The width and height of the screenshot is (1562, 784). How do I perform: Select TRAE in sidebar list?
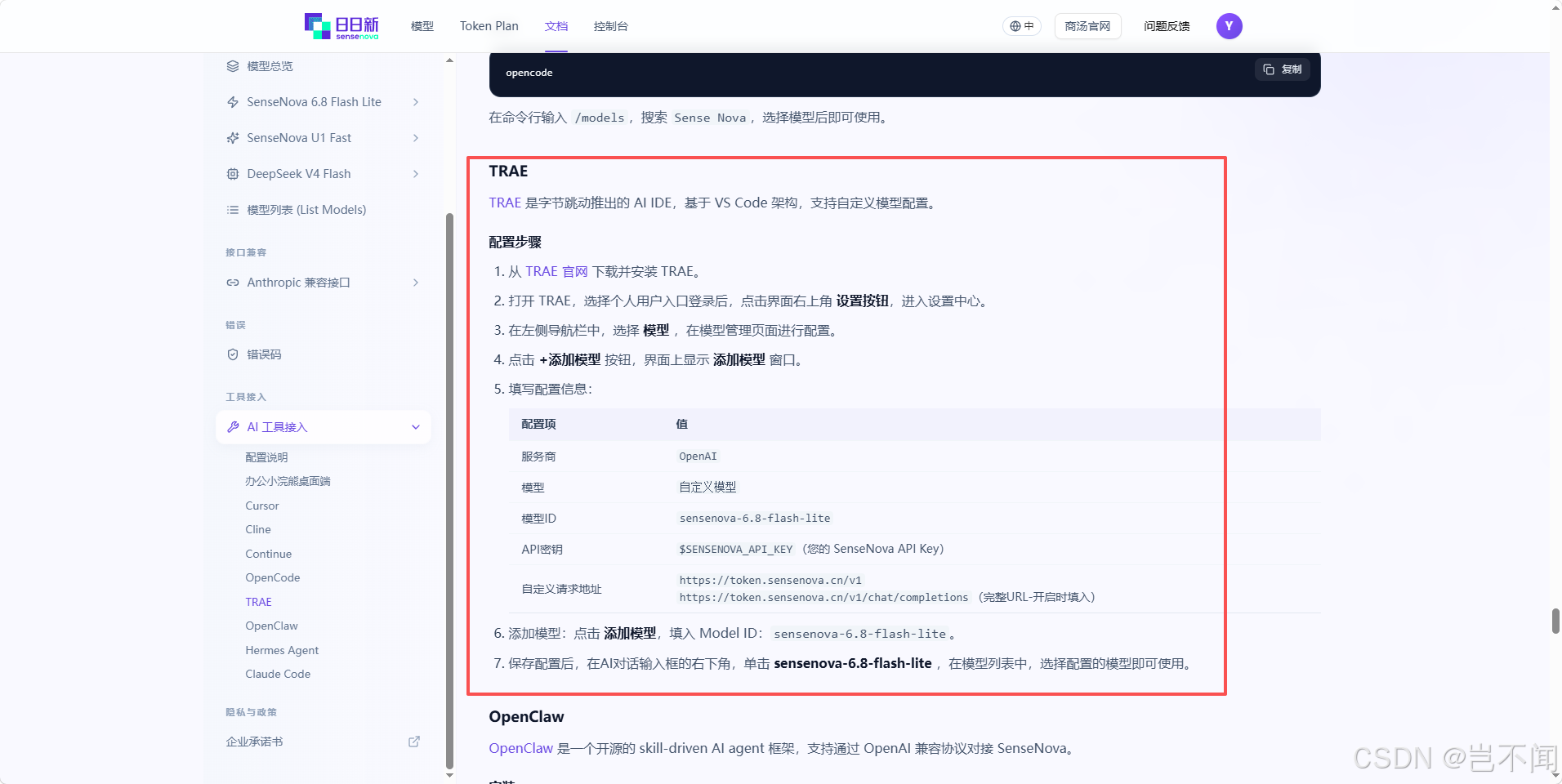click(x=259, y=602)
